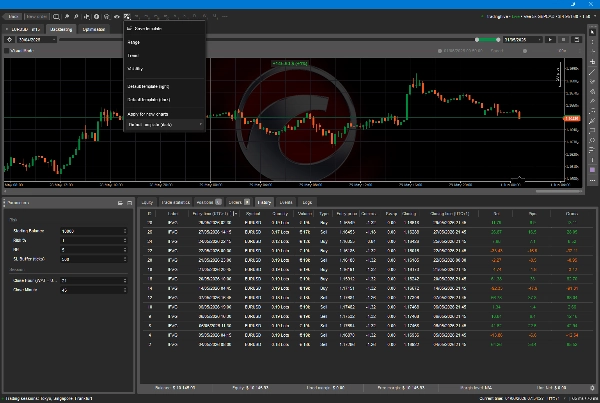
Task: Zoom out the chart with magnifier minus
Action: (77, 16)
